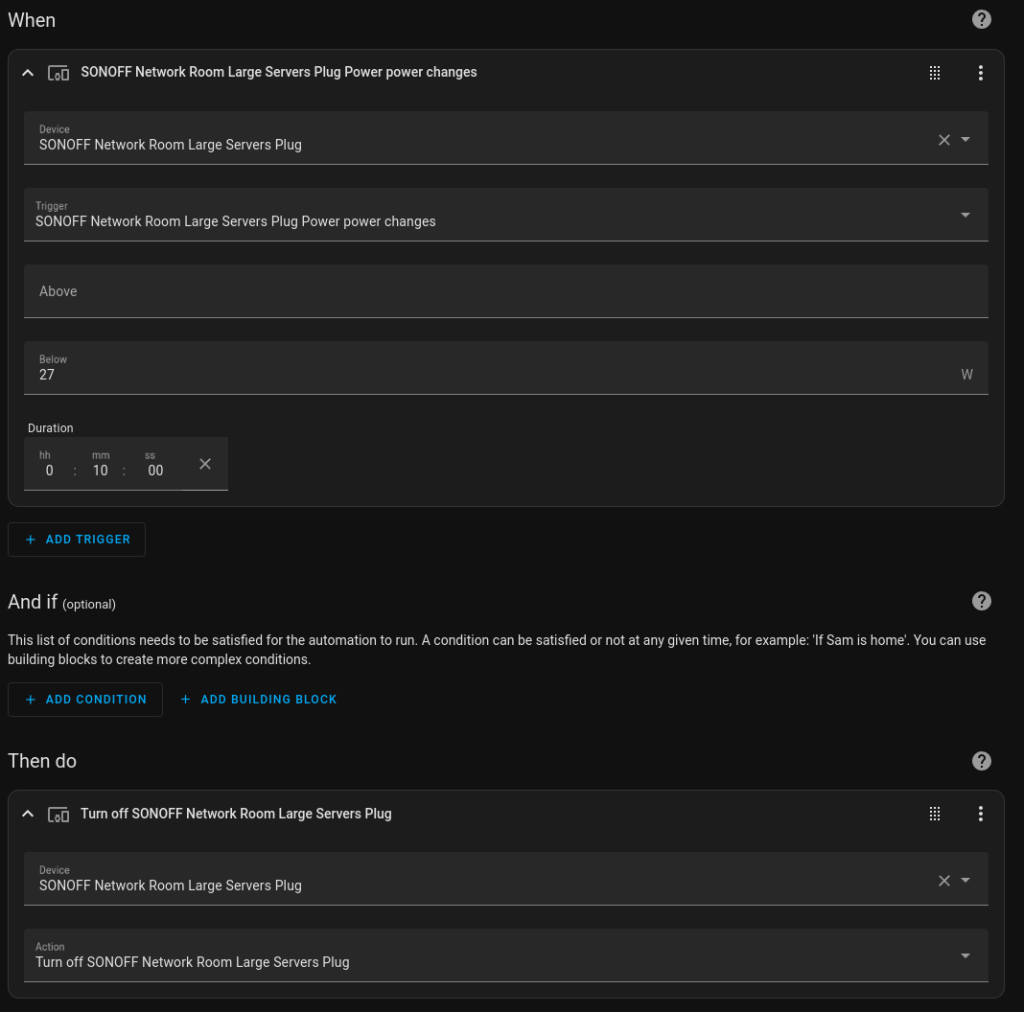Grab the trigger card drag handle

(935, 72)
